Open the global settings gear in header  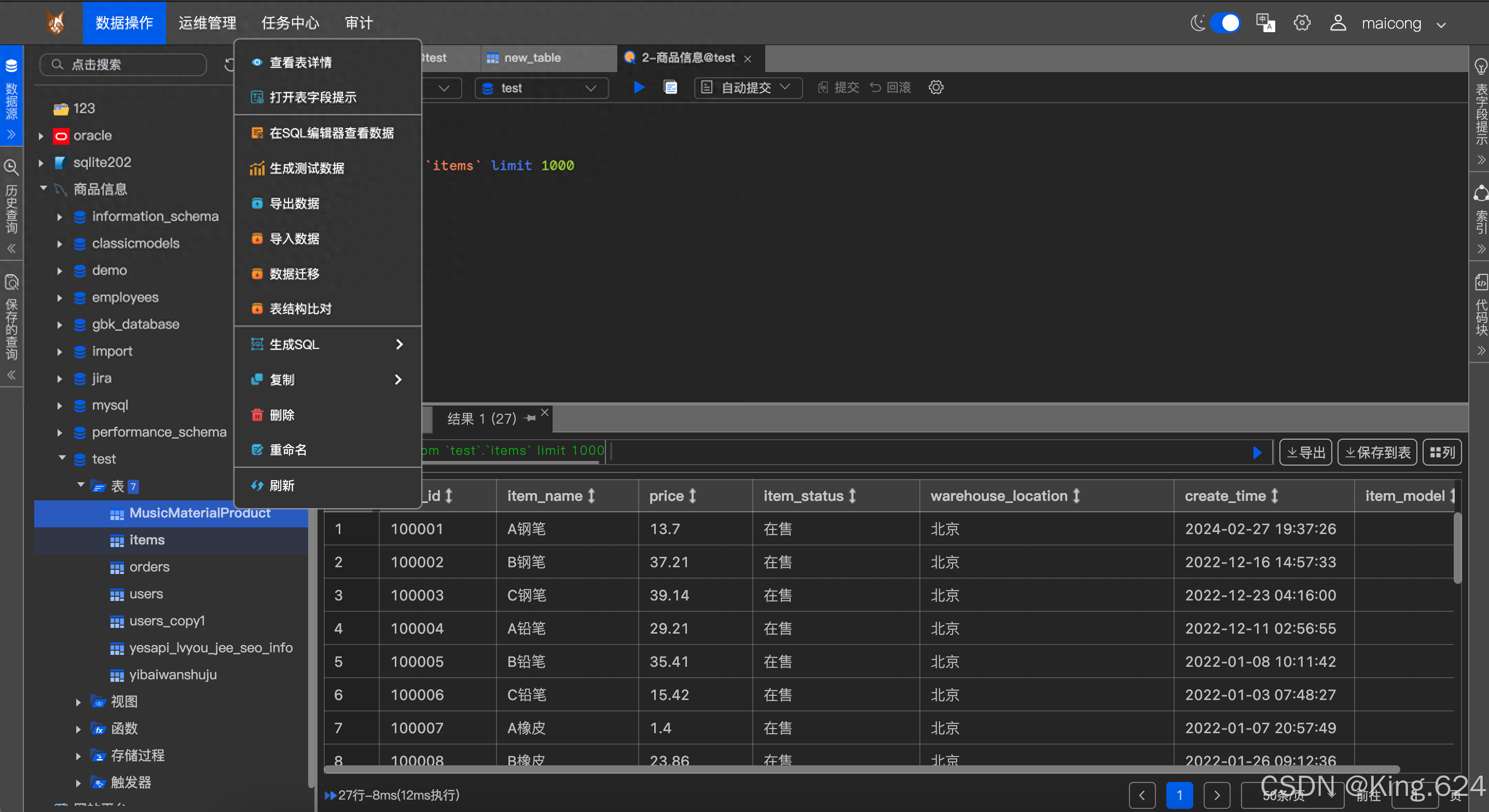coord(1302,23)
